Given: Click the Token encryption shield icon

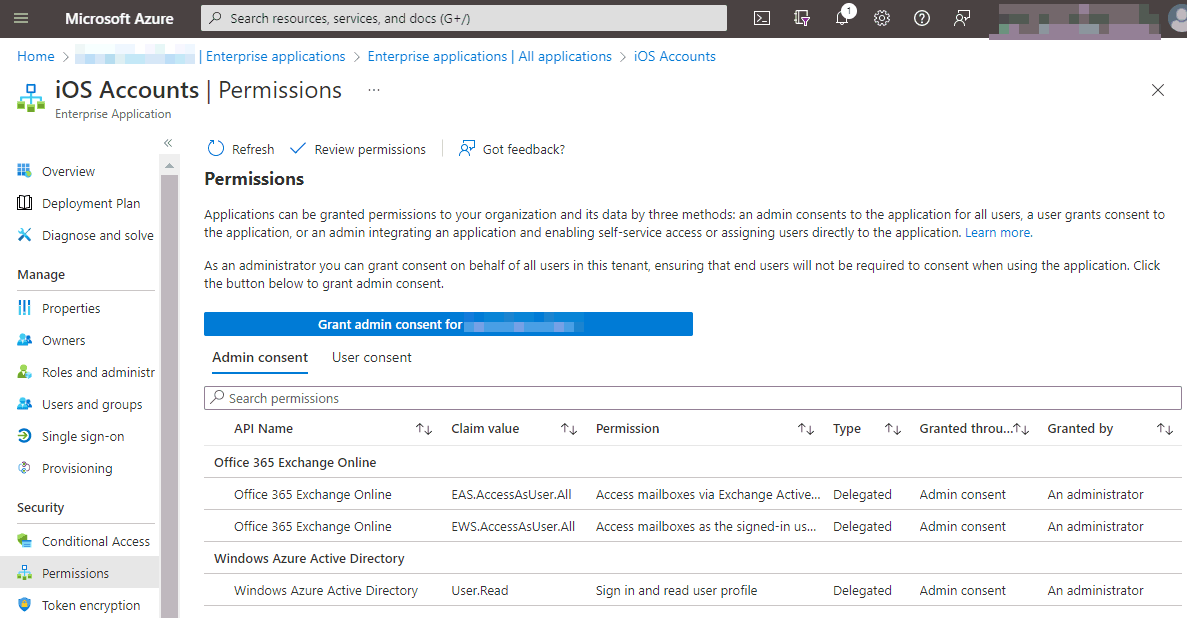Looking at the screenshot, I should tap(24, 604).
